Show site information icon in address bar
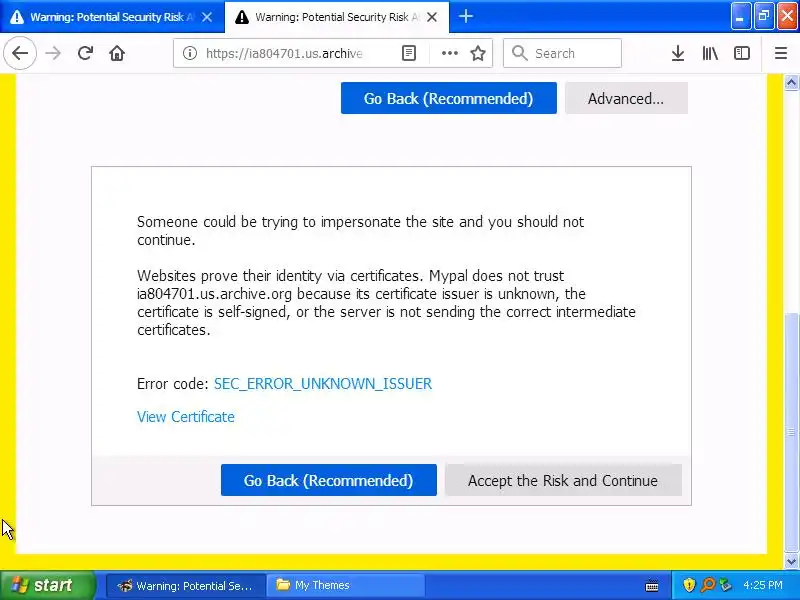Viewport: 800px width, 600px height. [190, 53]
